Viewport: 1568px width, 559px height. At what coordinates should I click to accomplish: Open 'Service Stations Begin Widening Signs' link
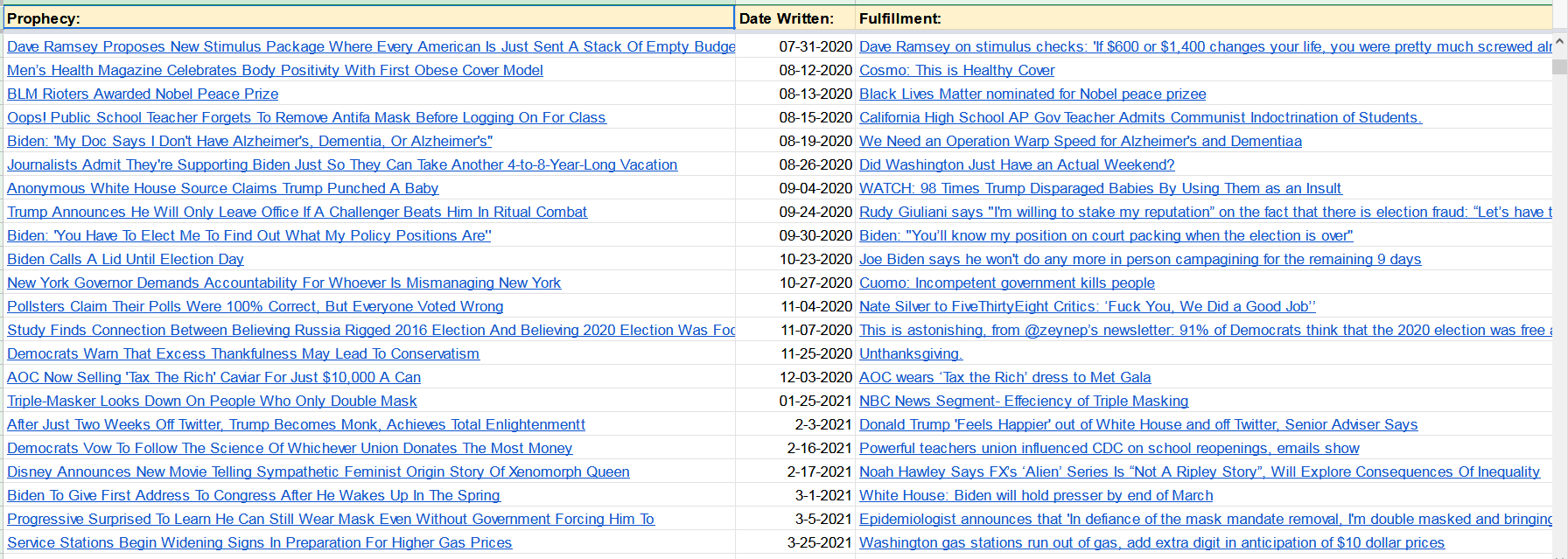click(x=259, y=543)
